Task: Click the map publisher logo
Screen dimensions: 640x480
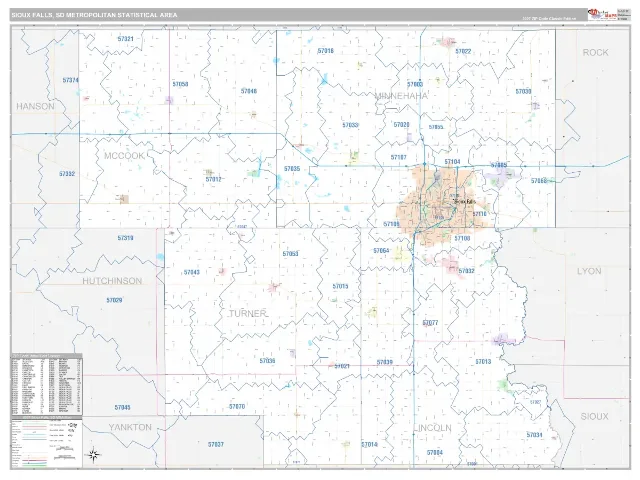Action: coord(602,14)
